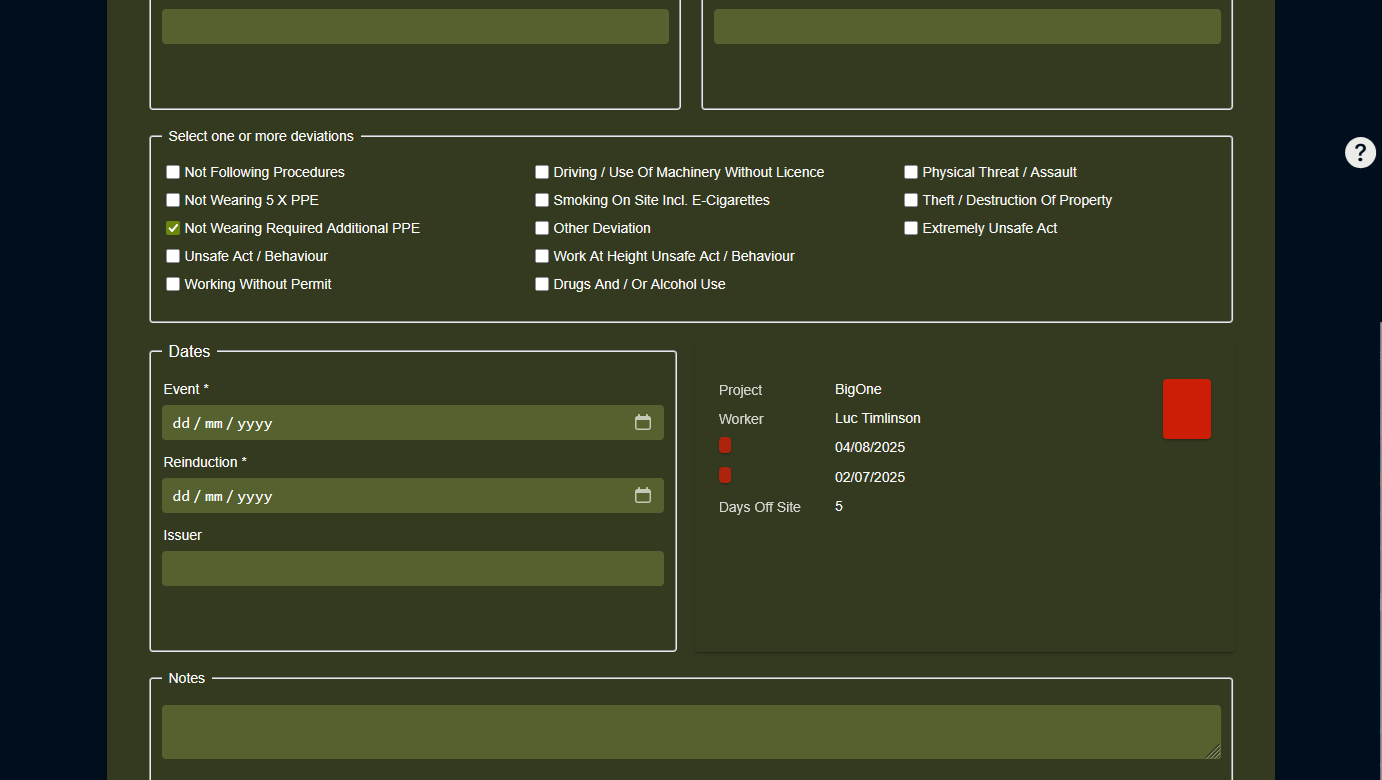Click the large red card icon

1186,409
